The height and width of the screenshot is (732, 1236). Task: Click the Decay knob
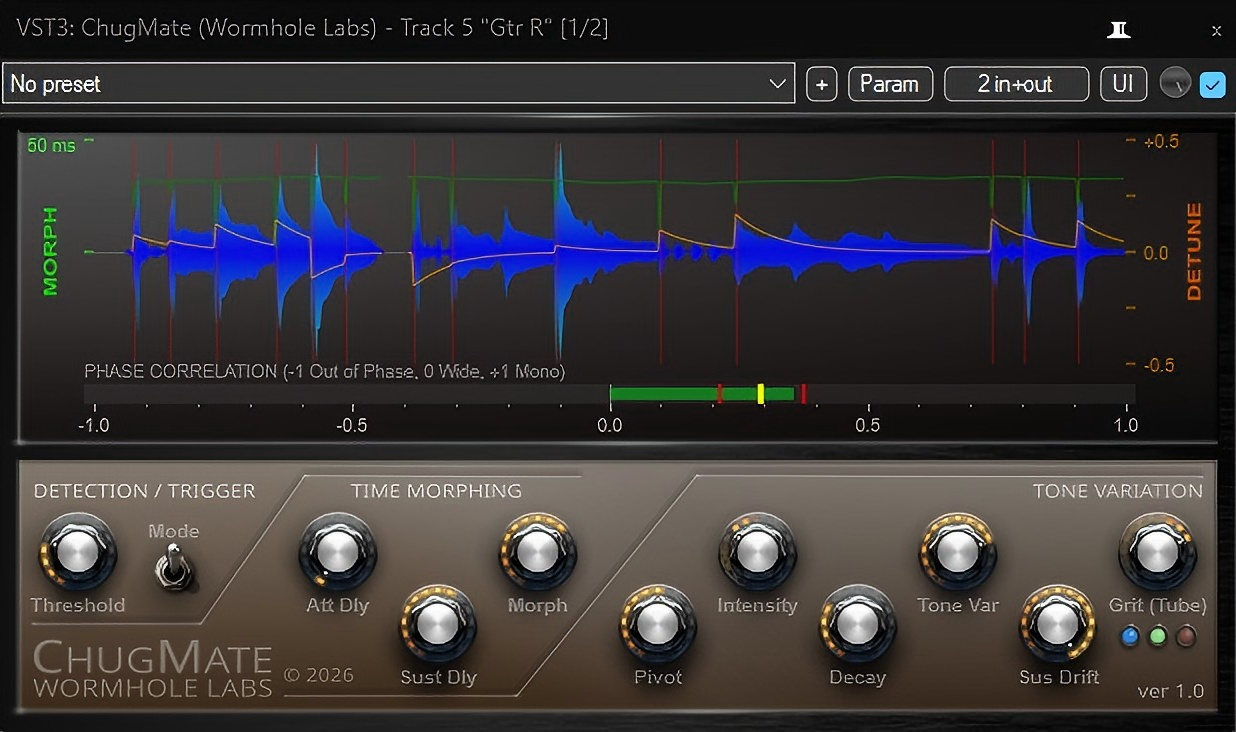tap(857, 624)
